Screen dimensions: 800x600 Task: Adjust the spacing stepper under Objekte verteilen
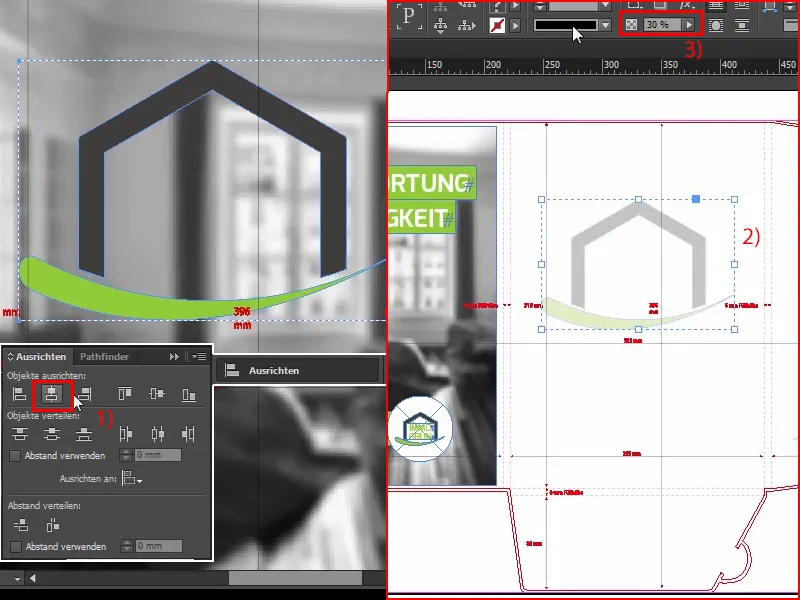point(126,455)
